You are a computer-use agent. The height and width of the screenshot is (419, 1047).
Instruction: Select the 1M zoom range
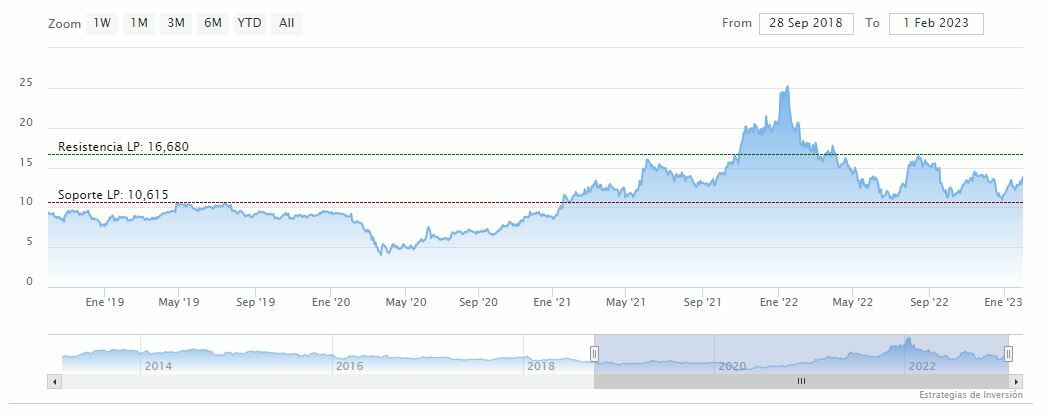(139, 23)
